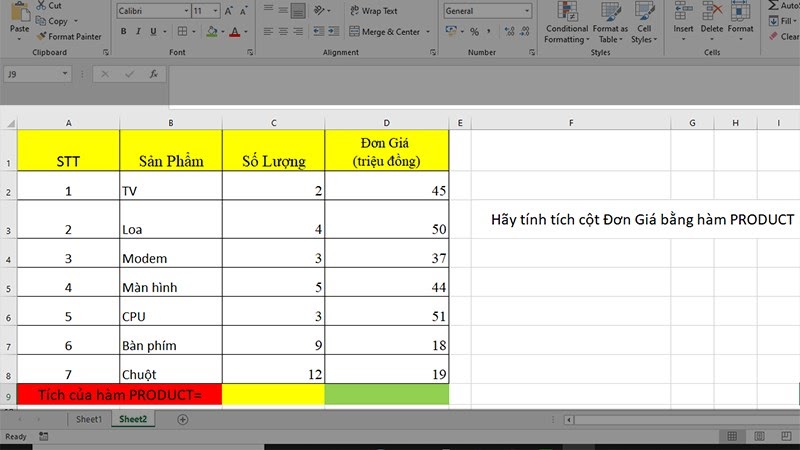The image size is (800, 450).
Task: Click Align Right icon
Action: [x=298, y=32]
